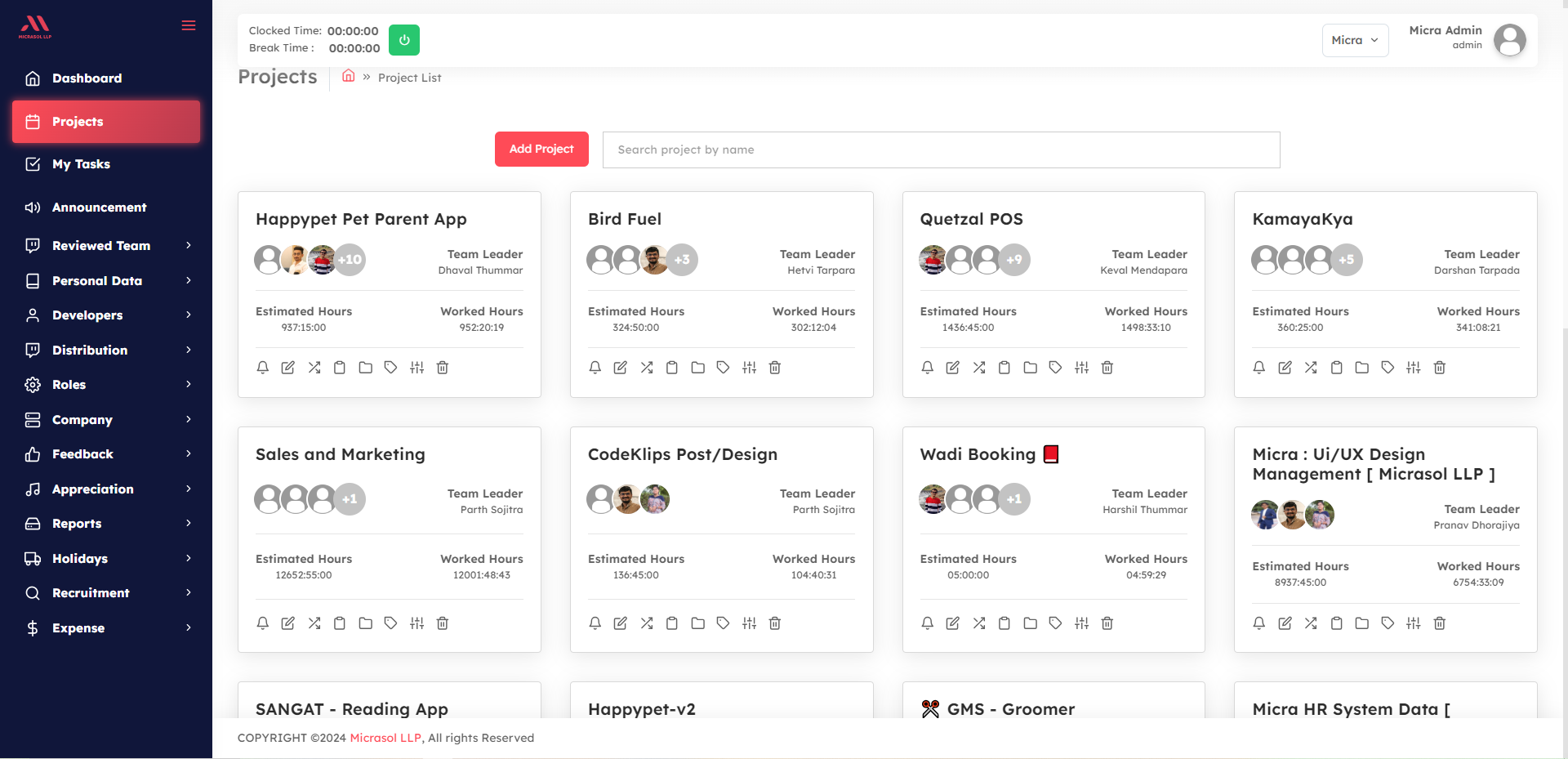Click the Add Project button

541,150
